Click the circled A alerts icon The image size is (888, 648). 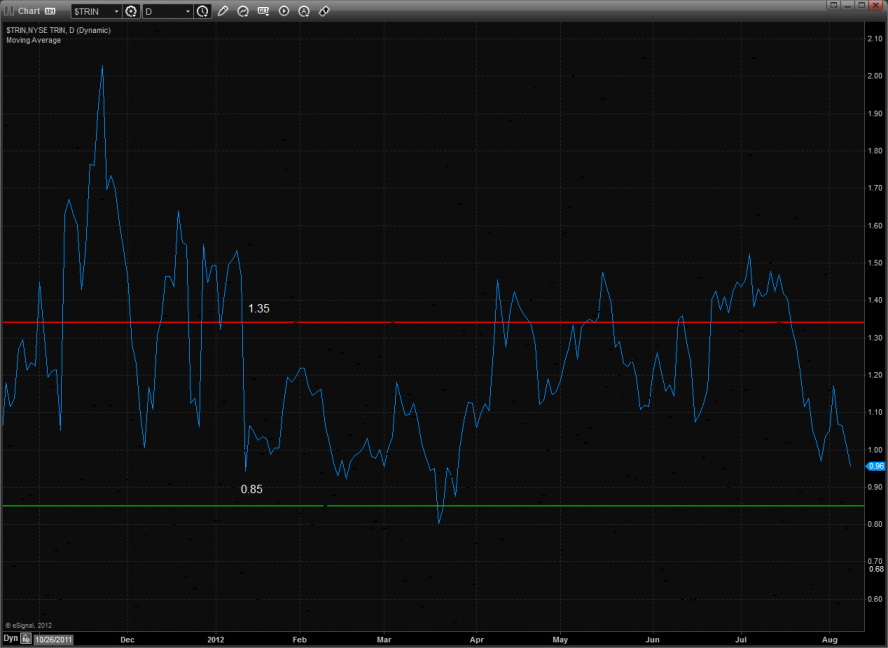click(304, 11)
